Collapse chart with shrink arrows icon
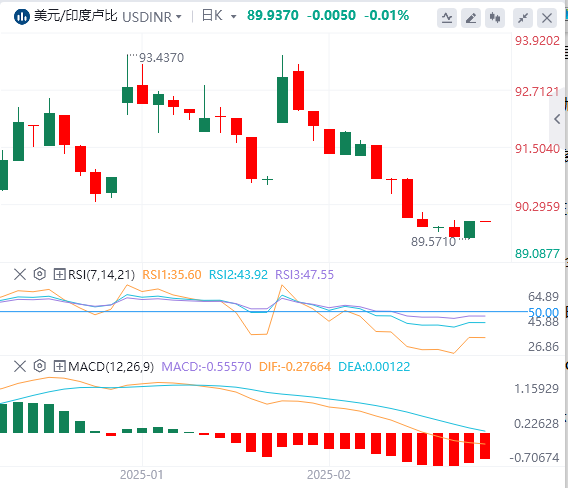568x488 pixels. [523, 18]
